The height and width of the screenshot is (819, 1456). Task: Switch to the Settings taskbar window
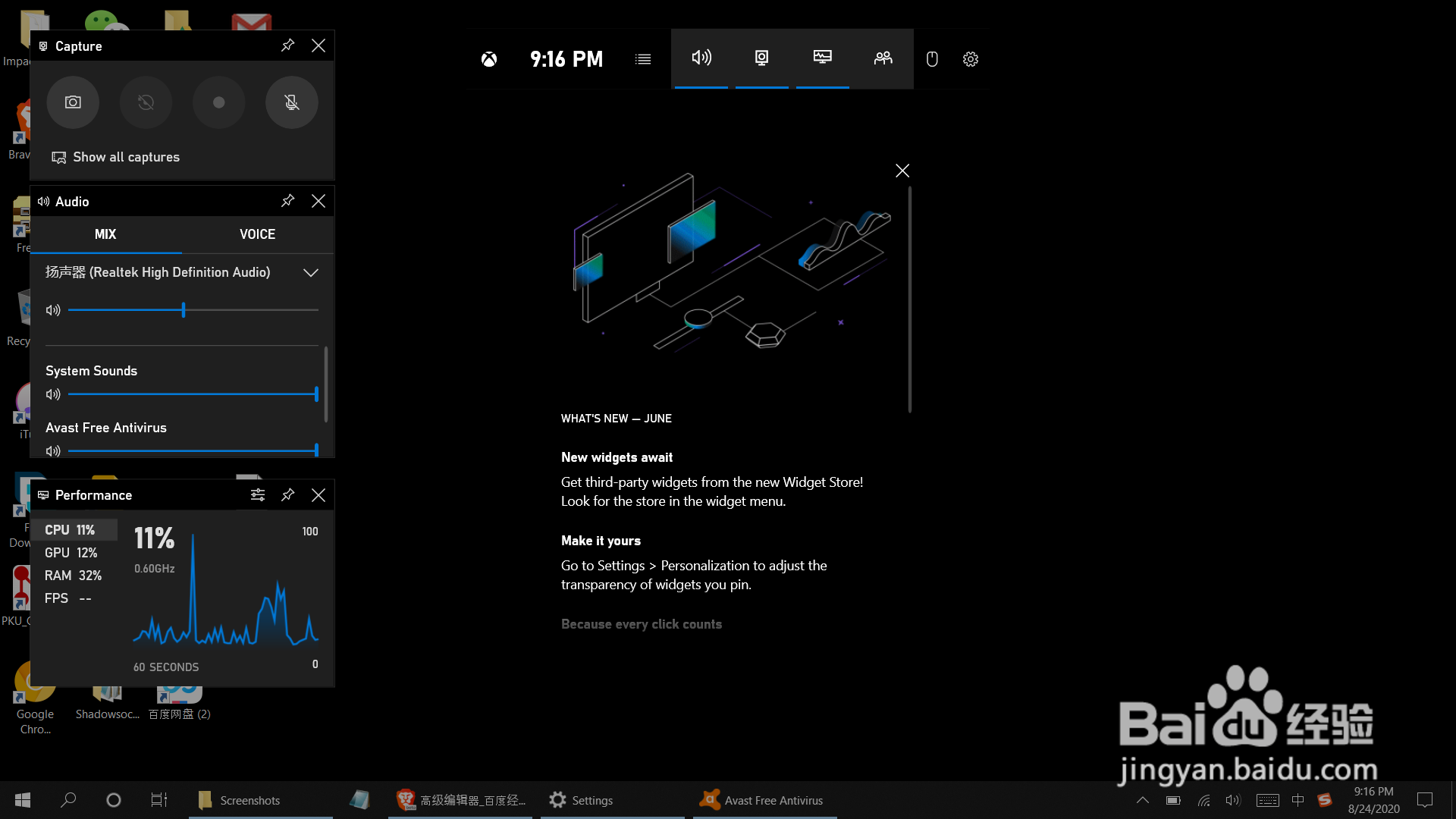click(612, 800)
